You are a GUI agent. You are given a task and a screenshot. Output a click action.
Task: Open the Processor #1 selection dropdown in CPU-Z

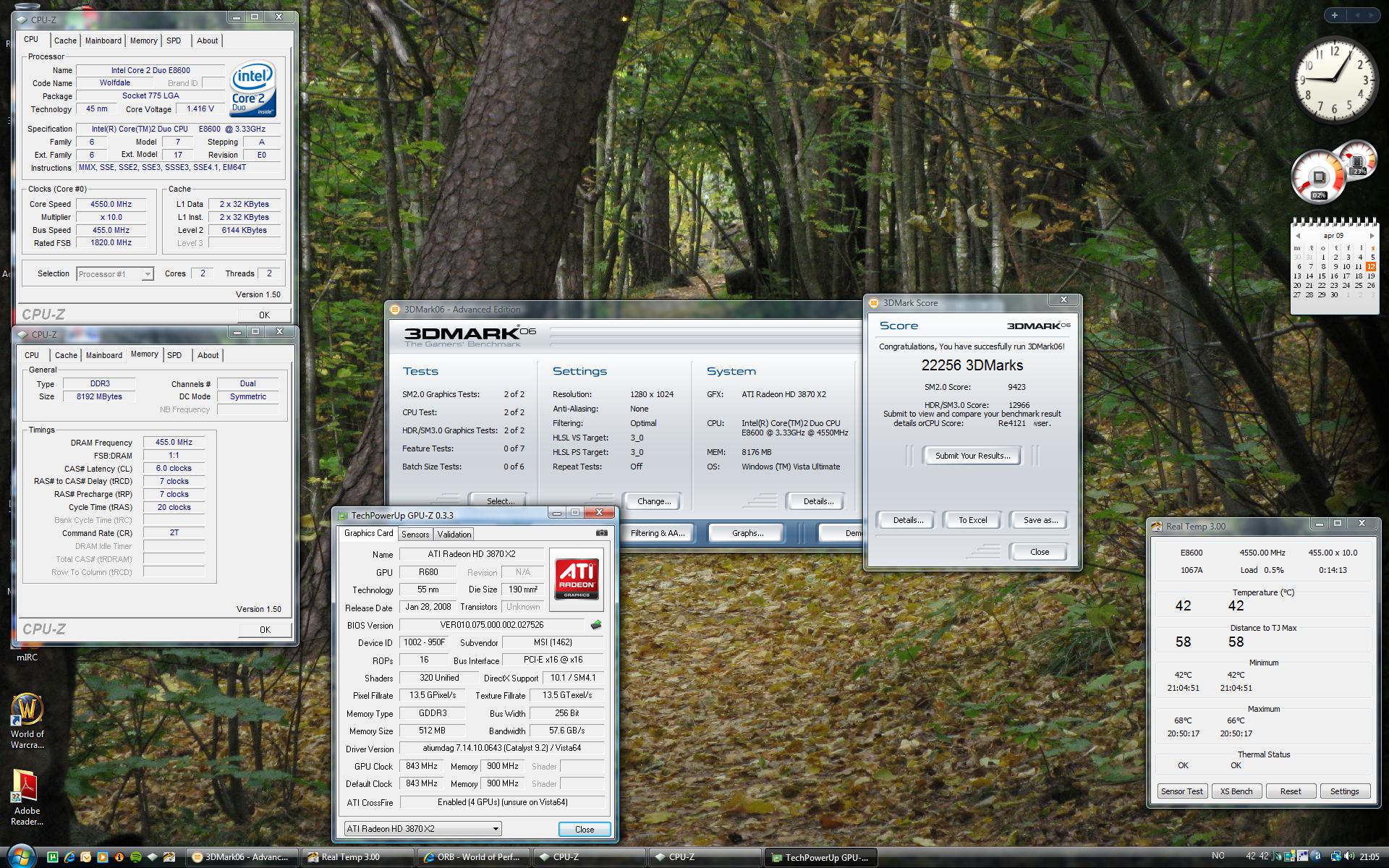point(115,274)
